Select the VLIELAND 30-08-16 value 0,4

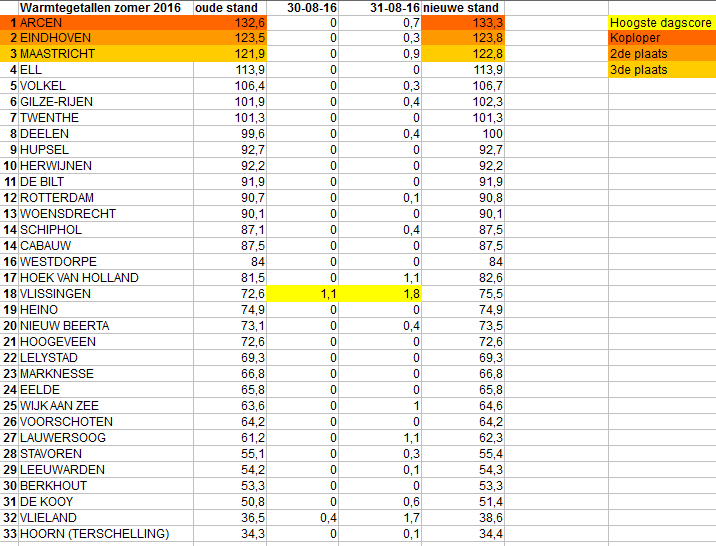pos(304,518)
